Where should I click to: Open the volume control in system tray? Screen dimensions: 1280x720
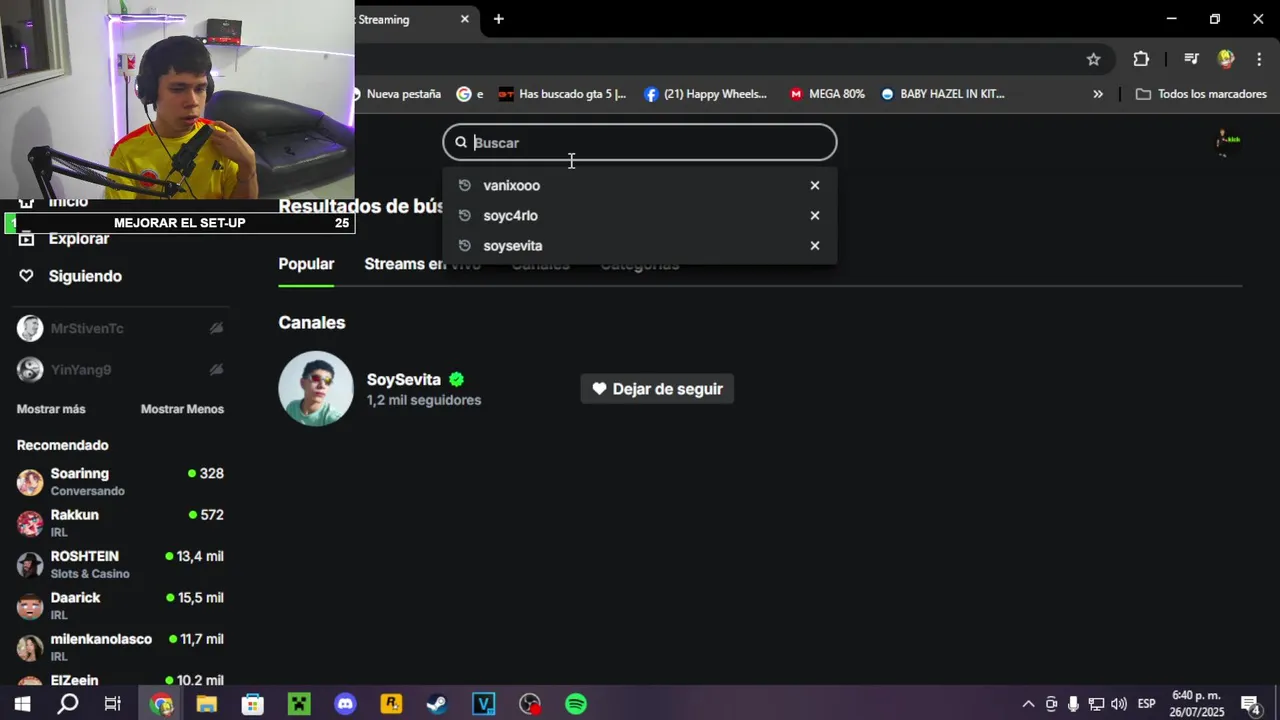tap(1118, 704)
